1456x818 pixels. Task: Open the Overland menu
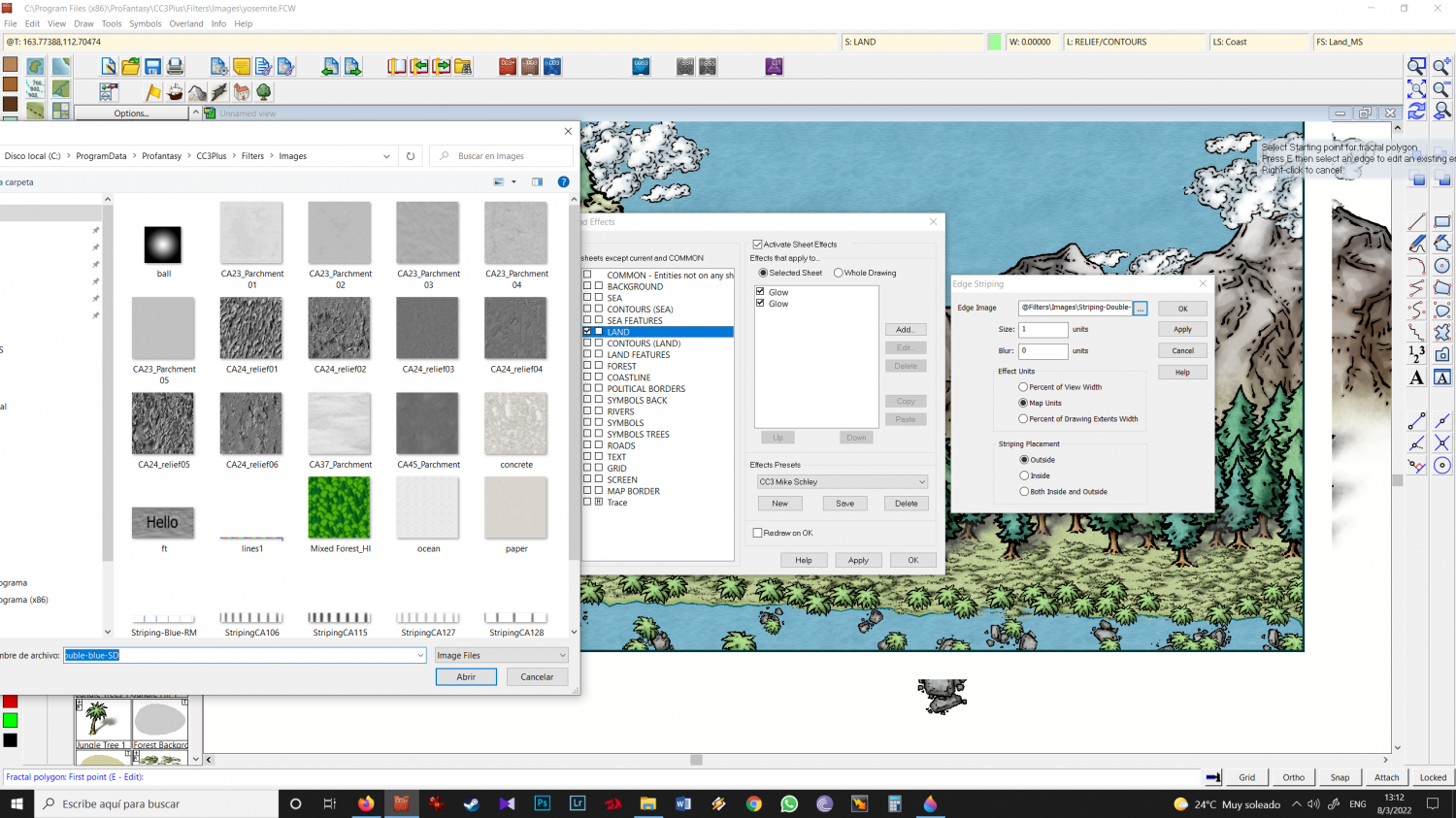coord(186,23)
